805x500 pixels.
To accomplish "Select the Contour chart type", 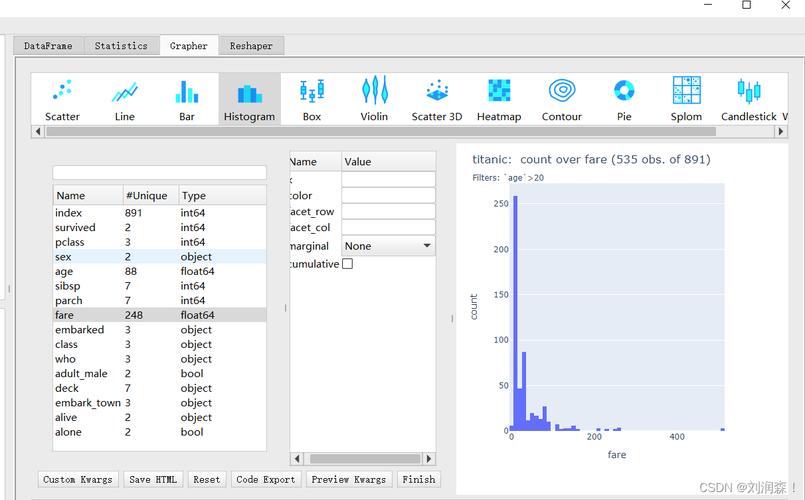I will click(562, 99).
